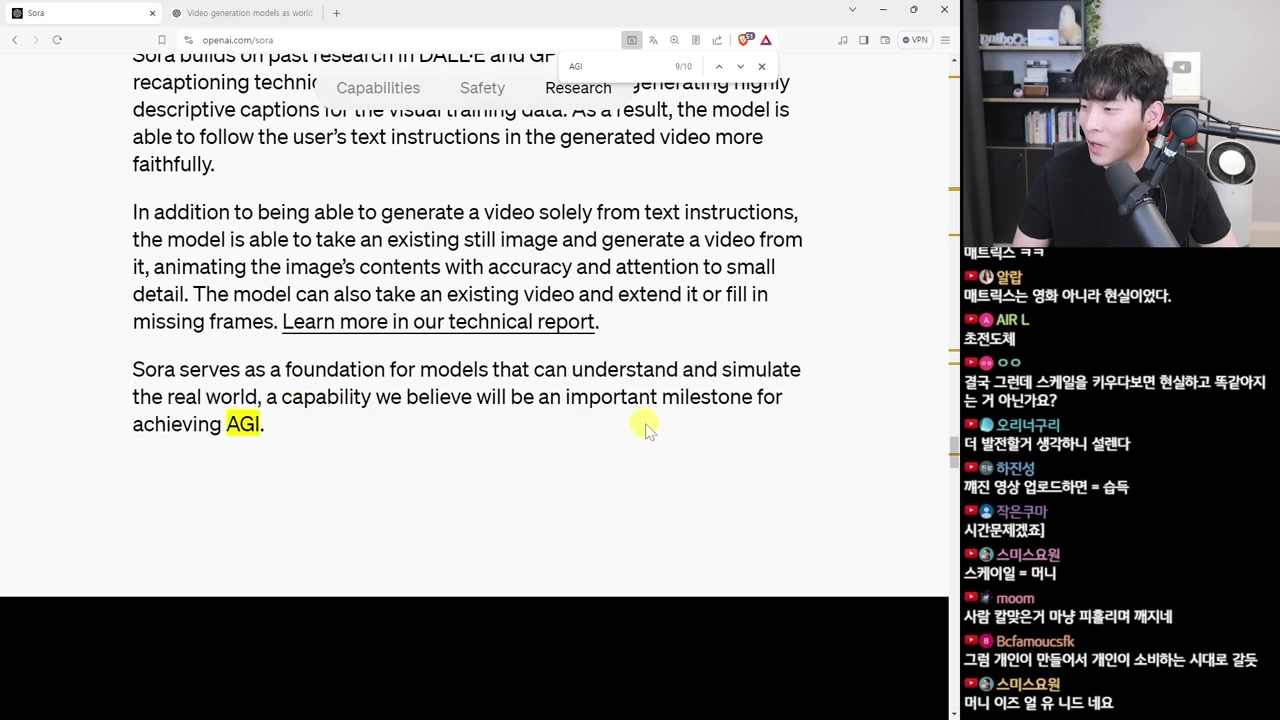
Task: Click chat message '스케이일 = 머니'
Action: (x=1010, y=573)
